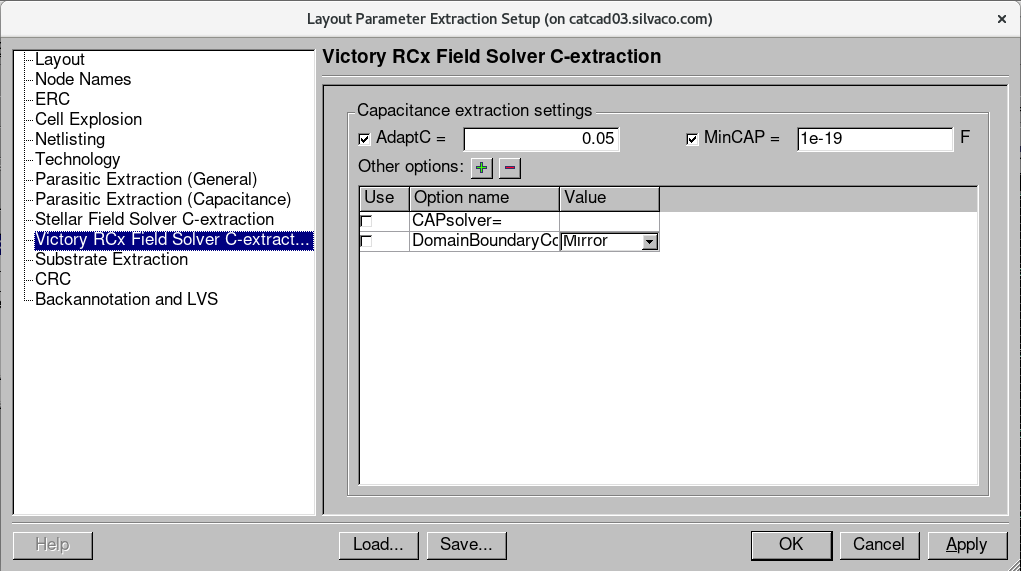Go to Cell Explosion settings

point(88,120)
